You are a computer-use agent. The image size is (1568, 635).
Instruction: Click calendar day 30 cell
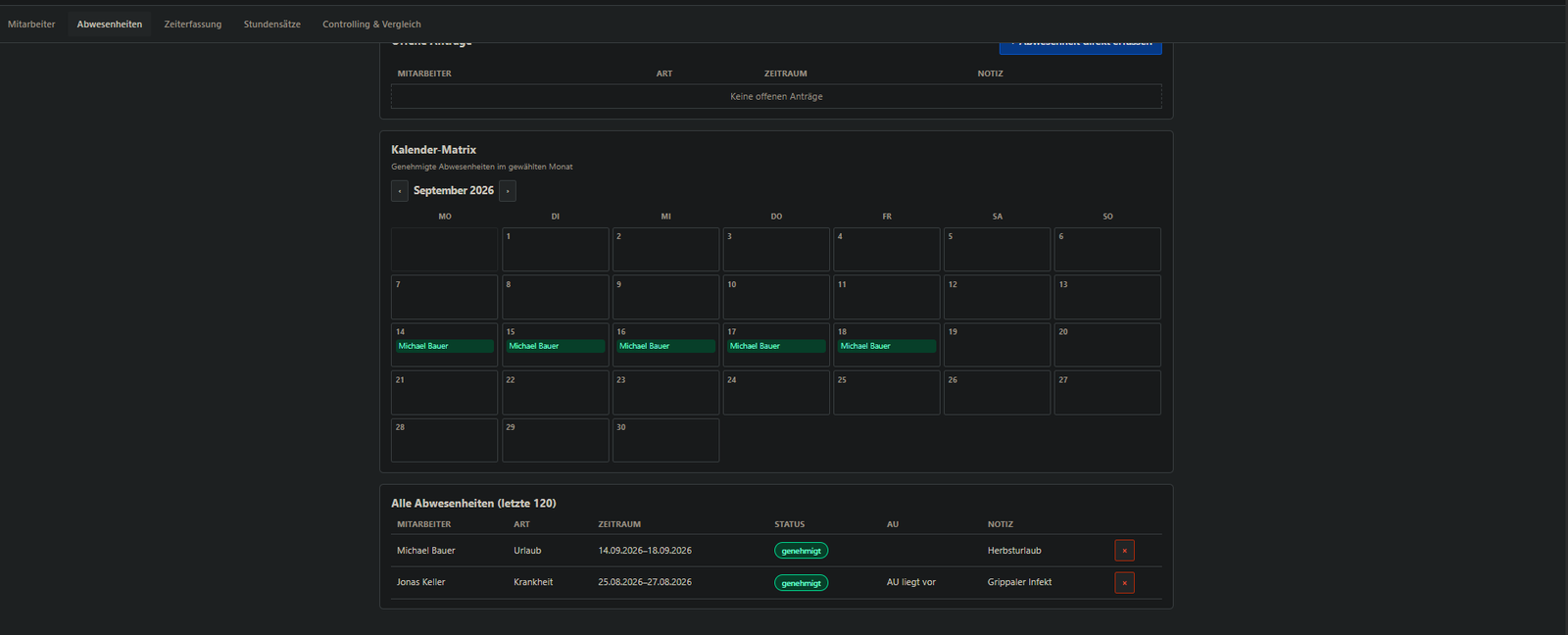point(665,440)
